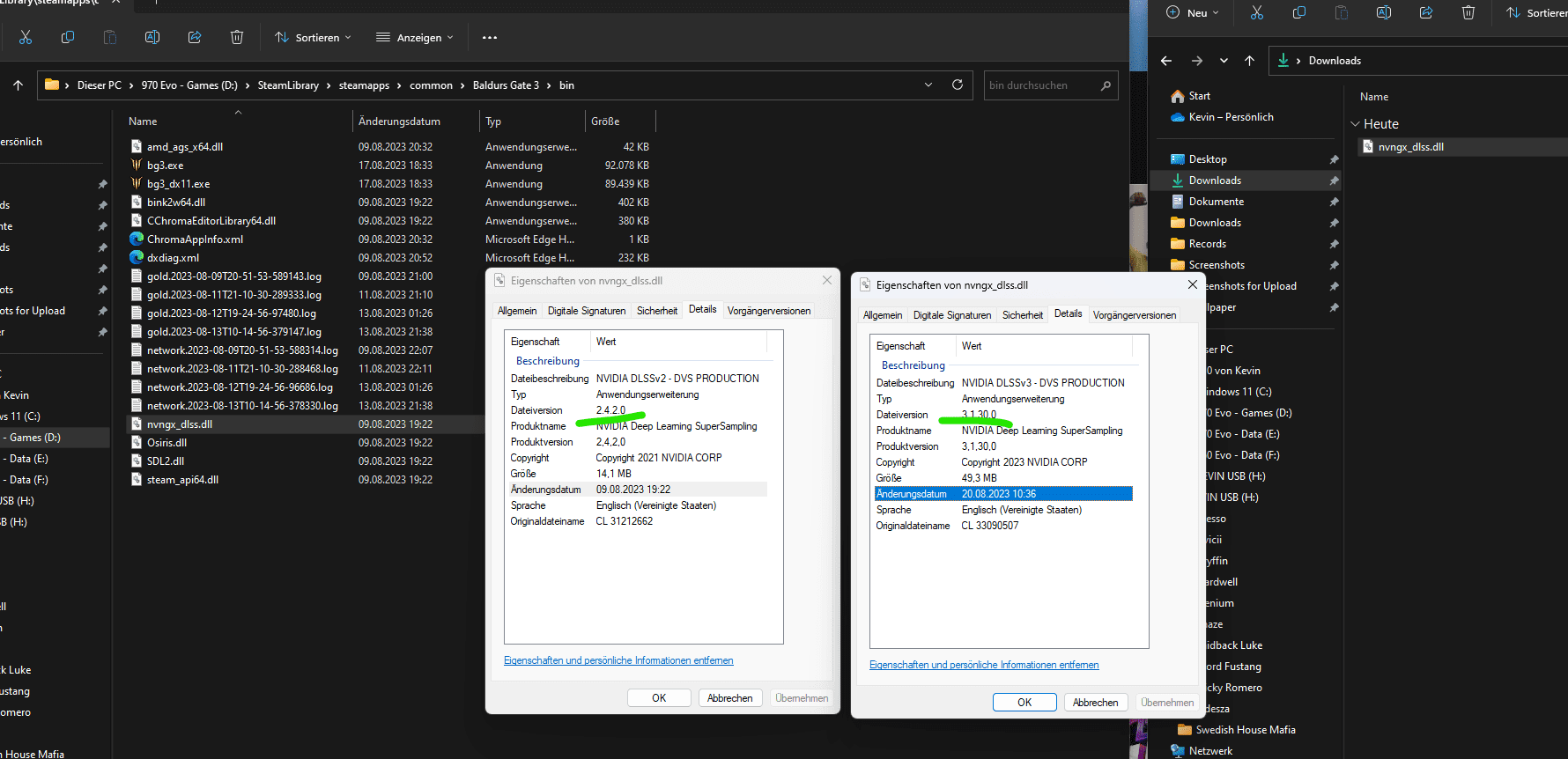
Task: Open recent locations dropdown in Downloads window
Action: click(1224, 61)
